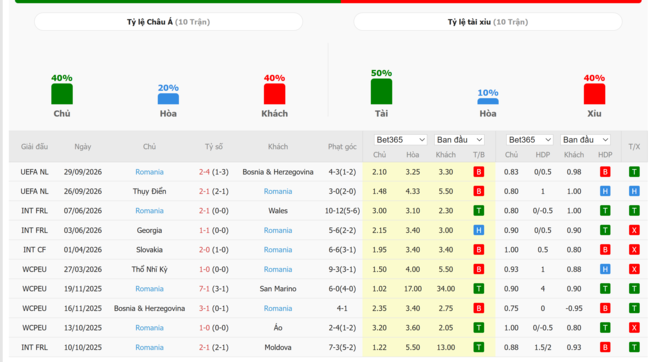Click the green T T/X badge for 29/09/2026
Image resolution: width=650 pixels, height=362 pixels.
click(634, 172)
